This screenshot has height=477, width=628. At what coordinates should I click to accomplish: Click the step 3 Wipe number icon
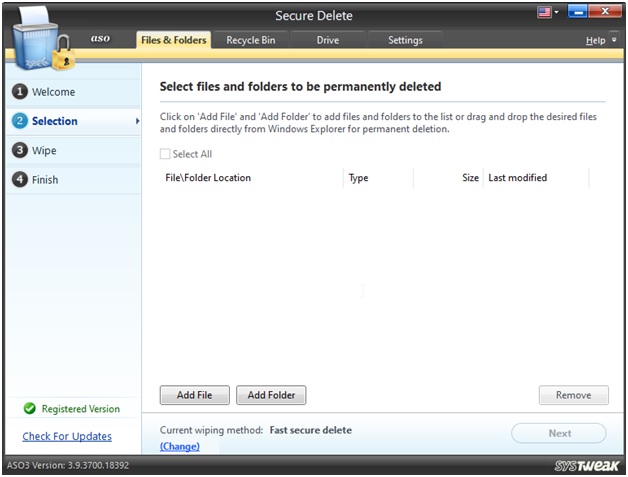[x=19, y=151]
